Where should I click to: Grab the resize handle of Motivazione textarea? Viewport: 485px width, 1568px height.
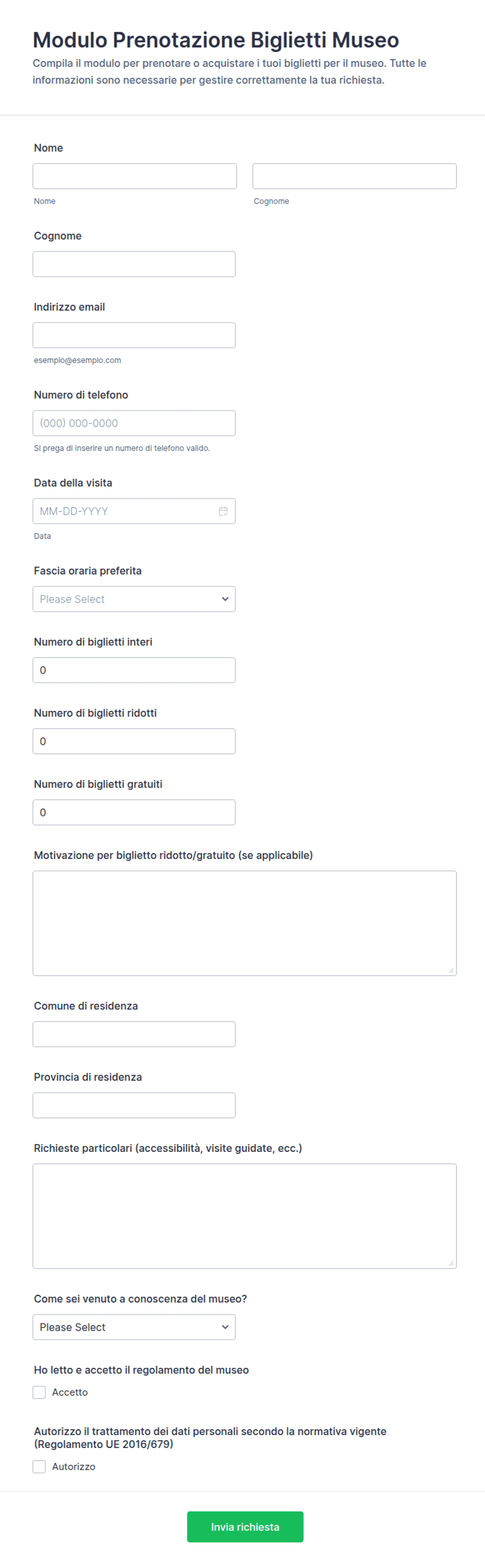pos(451,970)
